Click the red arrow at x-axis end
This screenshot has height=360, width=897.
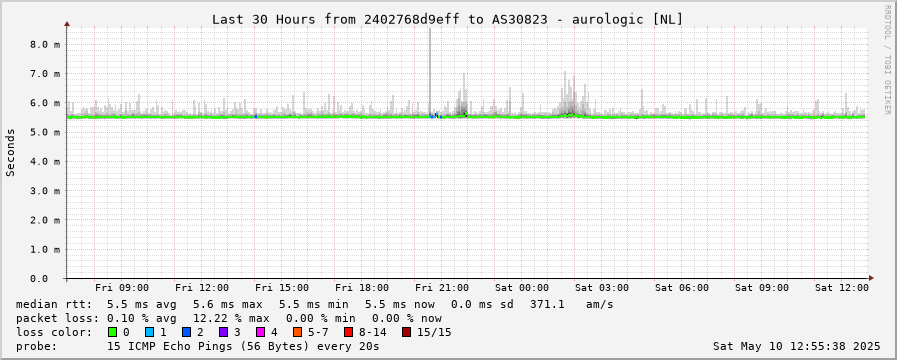[871, 279]
